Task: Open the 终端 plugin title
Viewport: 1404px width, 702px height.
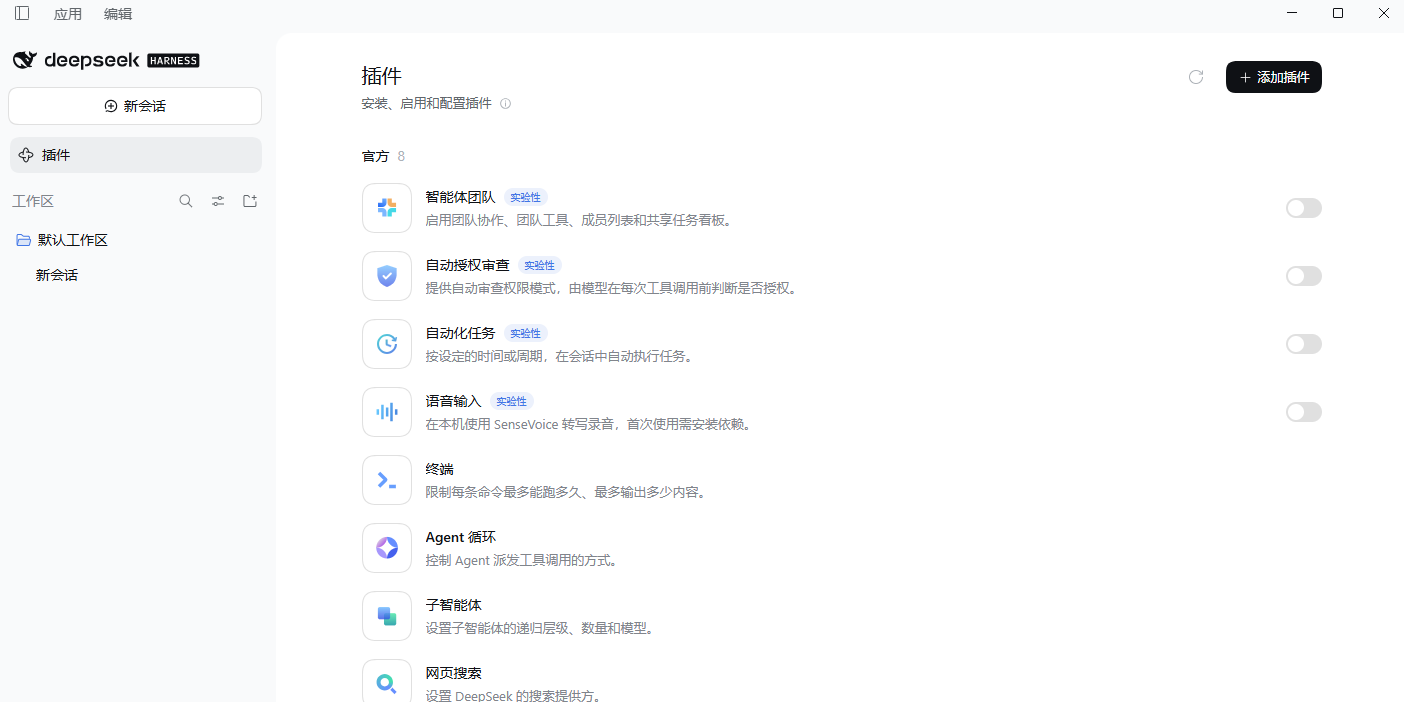Action: 440,469
